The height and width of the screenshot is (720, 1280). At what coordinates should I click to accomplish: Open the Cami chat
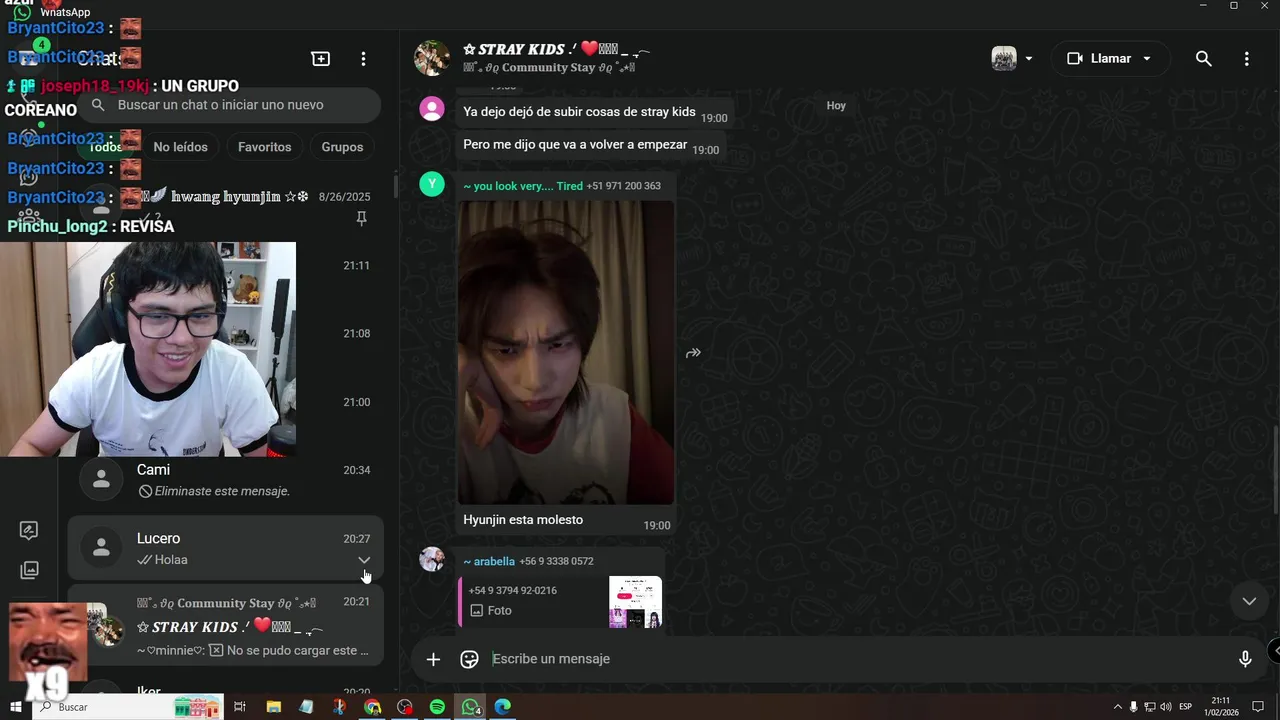coord(225,481)
